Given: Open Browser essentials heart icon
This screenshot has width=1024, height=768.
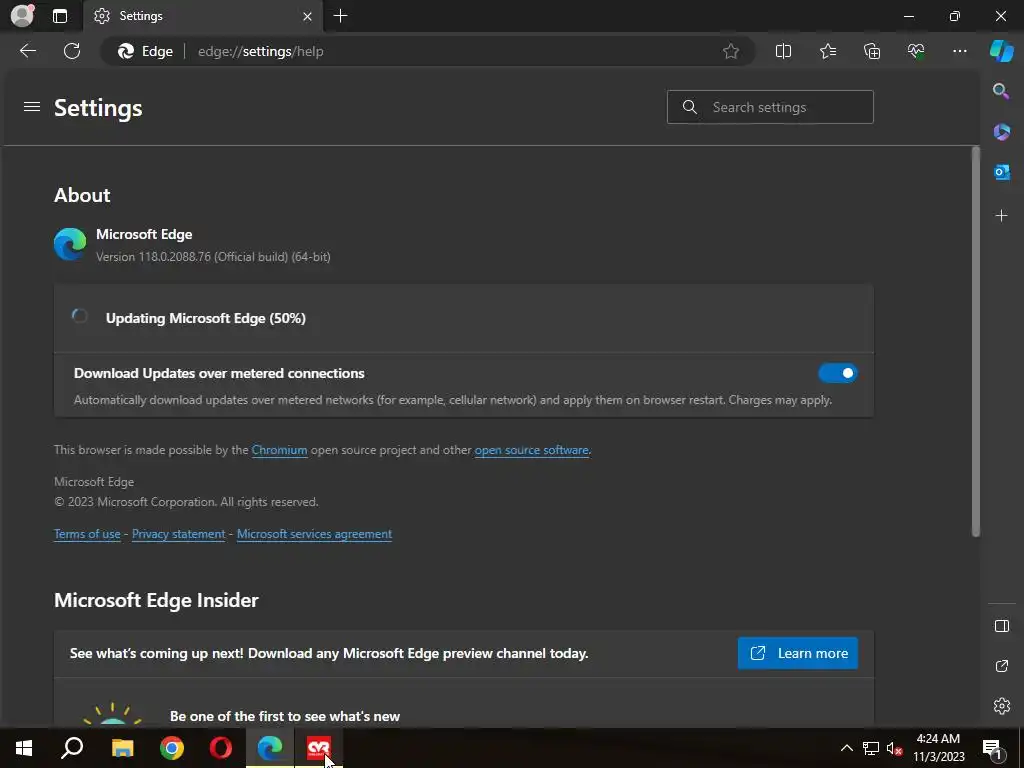Looking at the screenshot, I should pos(916,51).
